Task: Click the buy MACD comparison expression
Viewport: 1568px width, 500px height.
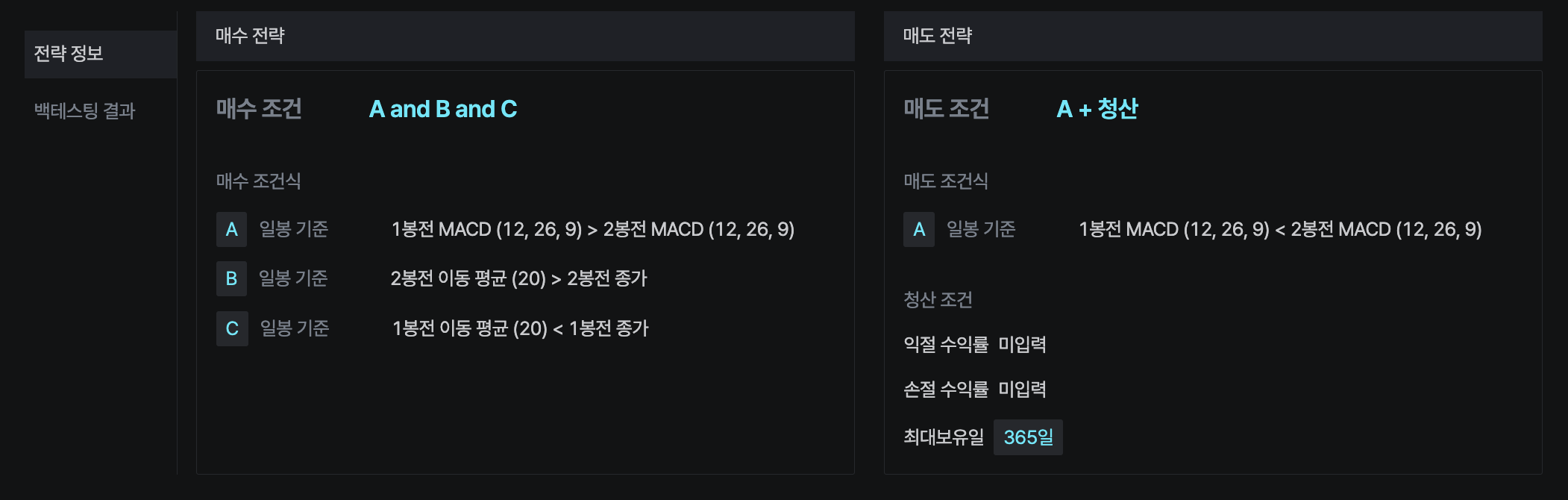Action: tap(592, 229)
